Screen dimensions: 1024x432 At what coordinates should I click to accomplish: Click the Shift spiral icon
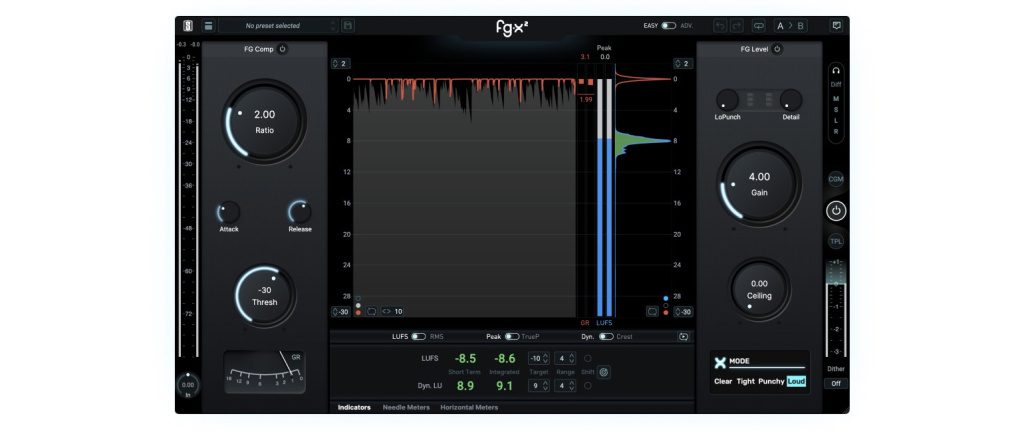[x=604, y=372]
